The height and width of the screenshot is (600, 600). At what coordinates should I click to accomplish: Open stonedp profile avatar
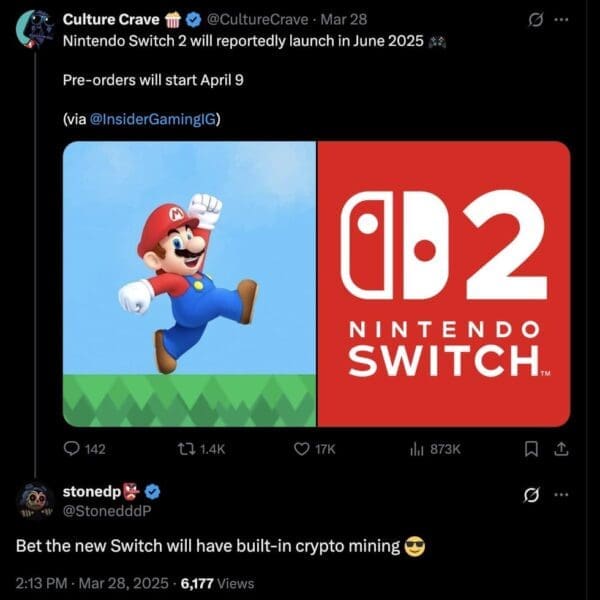tap(36, 500)
